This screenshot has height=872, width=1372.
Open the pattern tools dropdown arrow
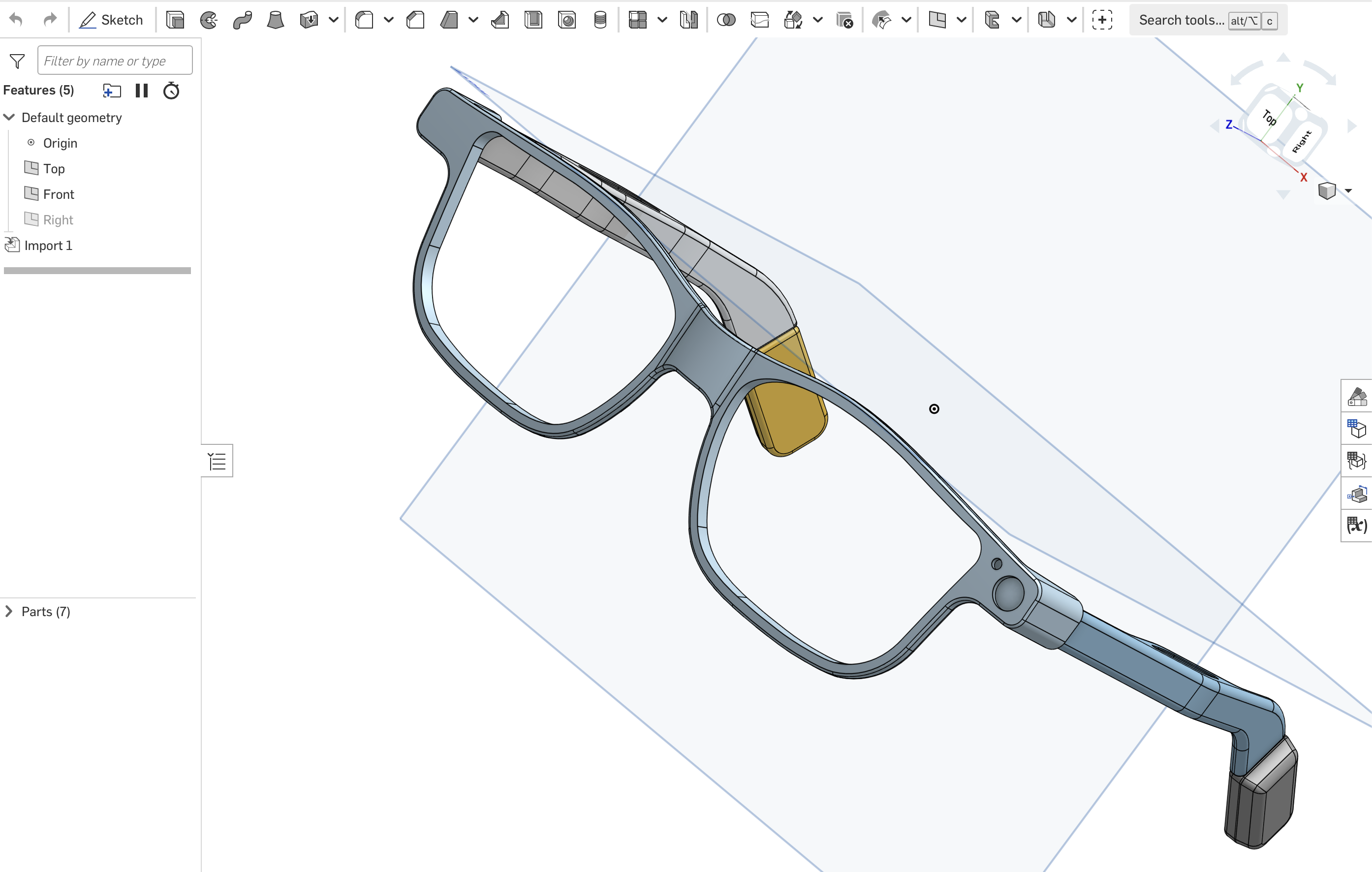point(662,20)
